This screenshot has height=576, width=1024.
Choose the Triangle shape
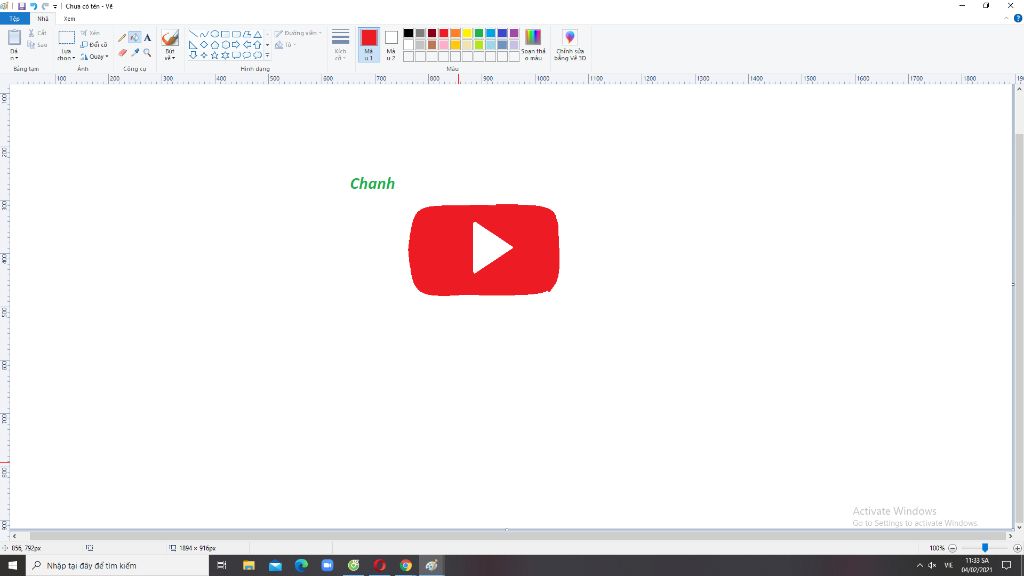(257, 34)
